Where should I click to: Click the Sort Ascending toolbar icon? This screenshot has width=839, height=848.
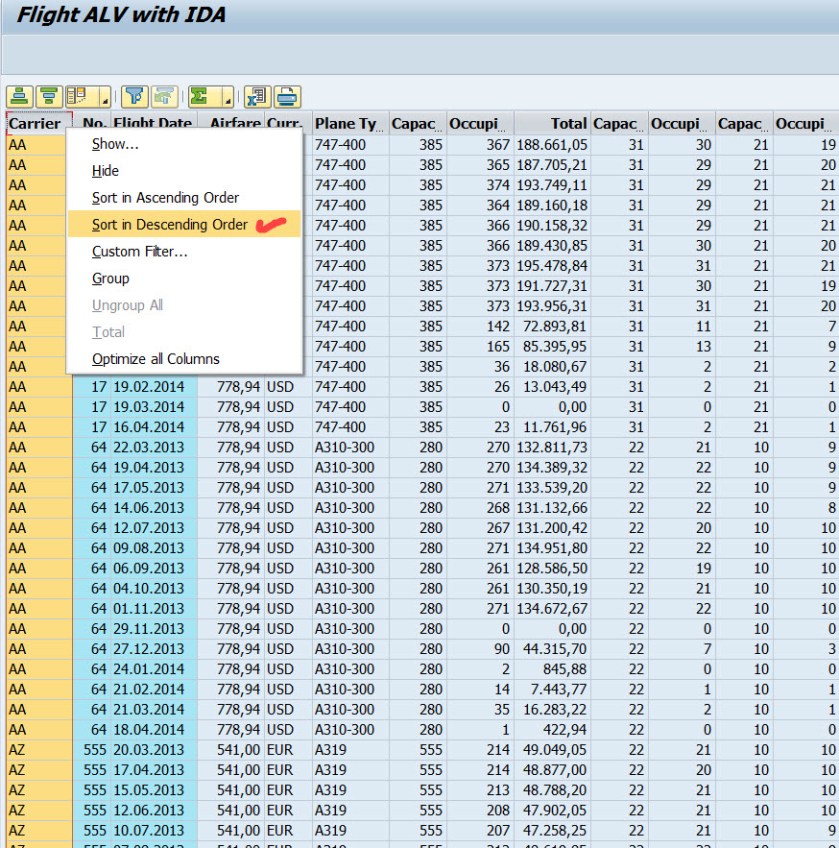tap(19, 96)
